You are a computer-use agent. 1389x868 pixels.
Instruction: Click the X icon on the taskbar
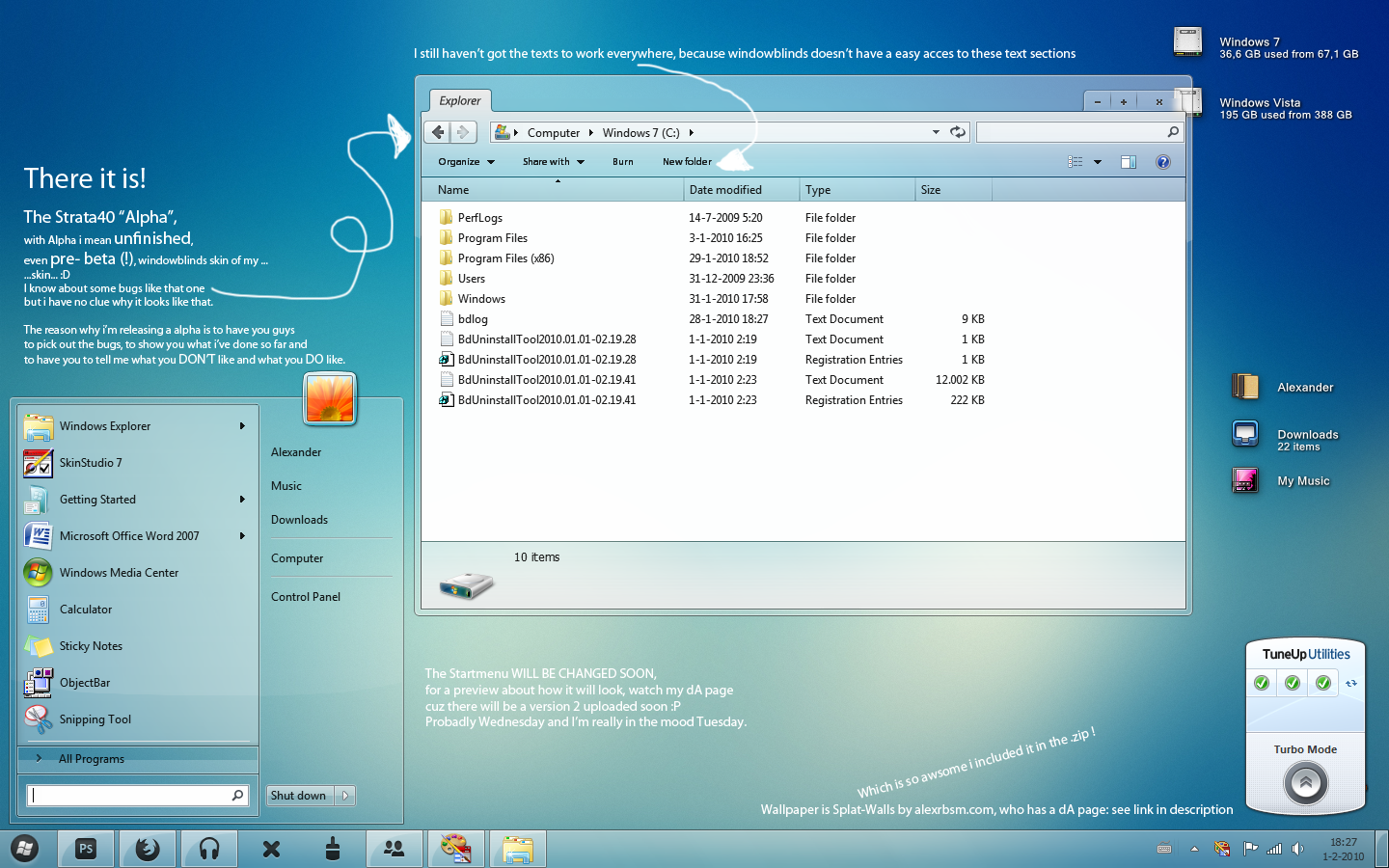(x=271, y=849)
